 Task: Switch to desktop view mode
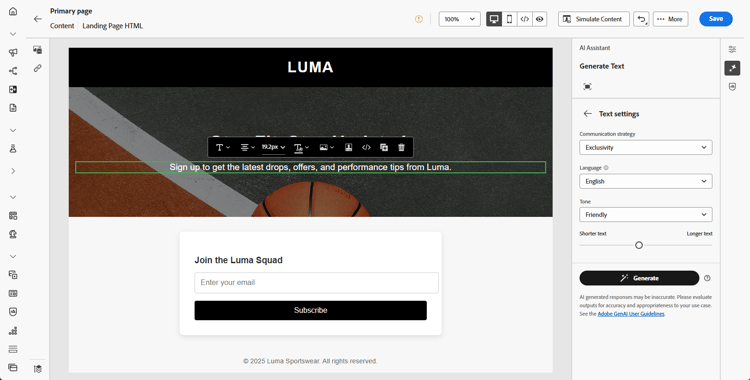tap(494, 19)
